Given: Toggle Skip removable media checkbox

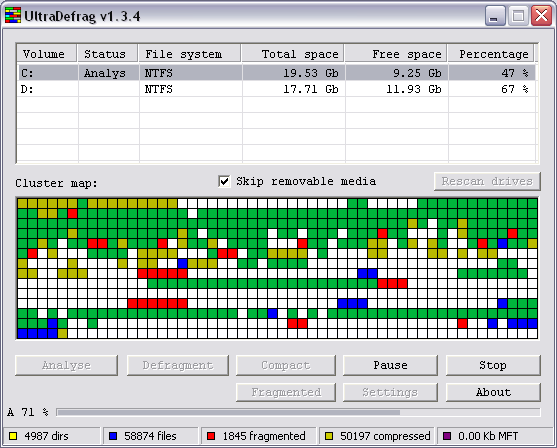Looking at the screenshot, I should (x=224, y=181).
